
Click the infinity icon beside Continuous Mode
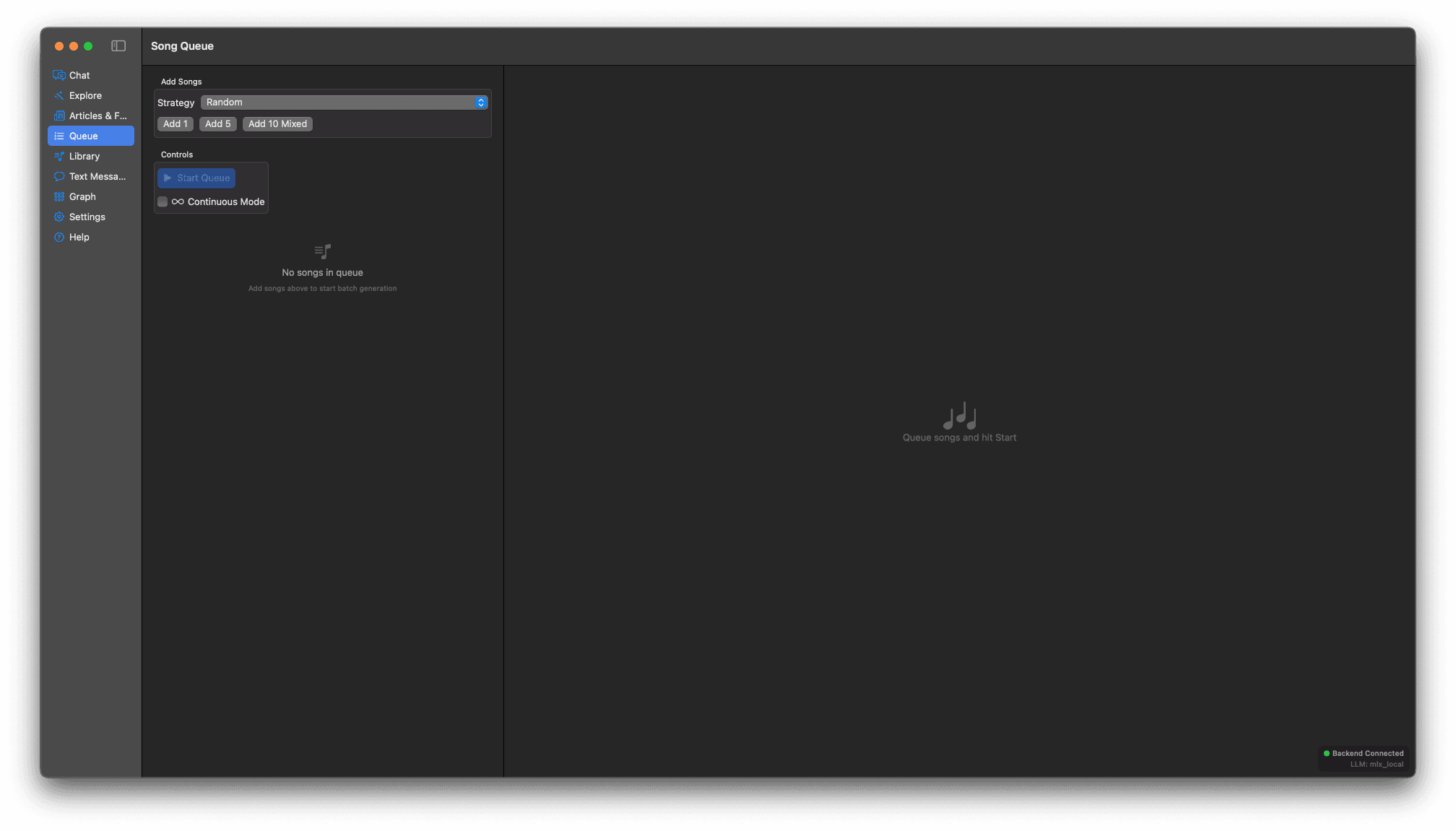pos(178,202)
